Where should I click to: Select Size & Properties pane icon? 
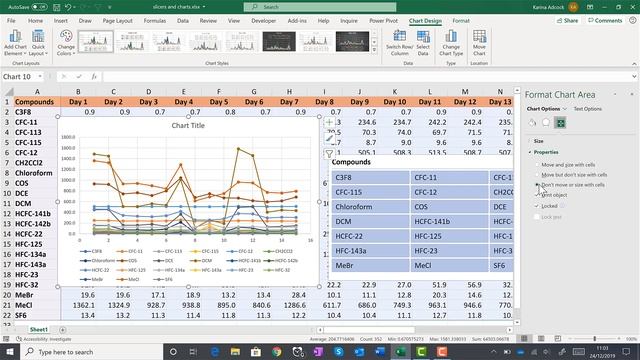560,123
